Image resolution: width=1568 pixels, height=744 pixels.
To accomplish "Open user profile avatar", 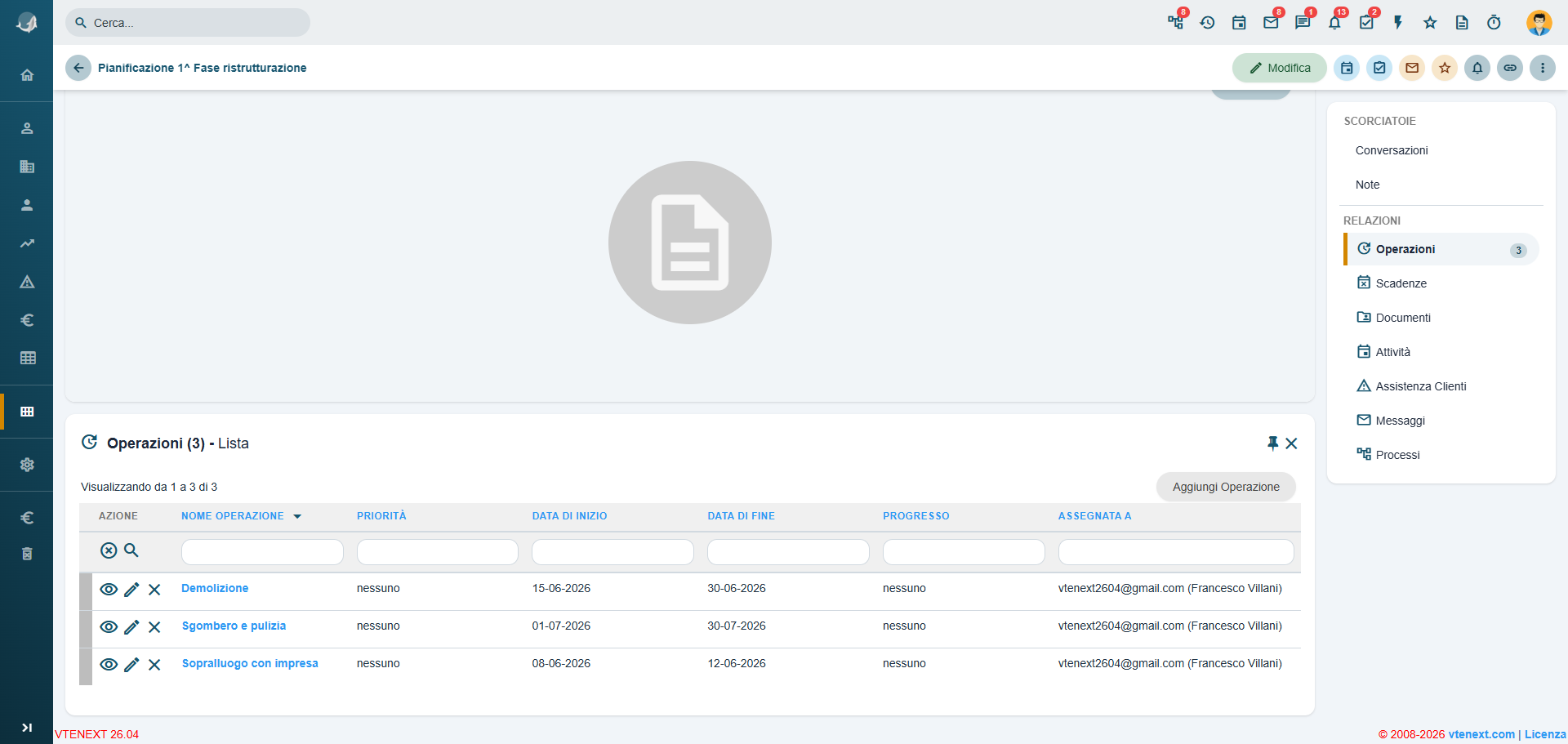I will 1539,23.
